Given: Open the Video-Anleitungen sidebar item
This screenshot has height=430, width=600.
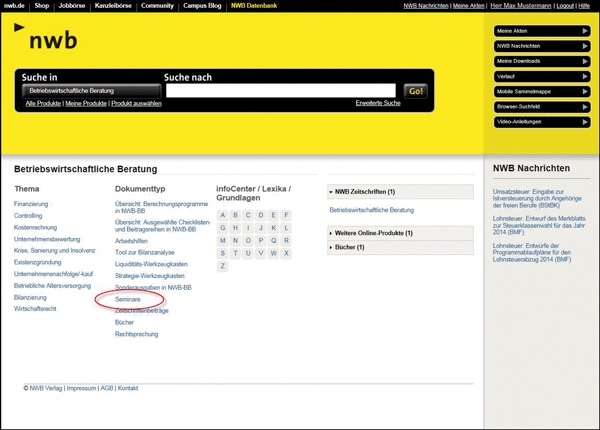Looking at the screenshot, I should (542, 122).
